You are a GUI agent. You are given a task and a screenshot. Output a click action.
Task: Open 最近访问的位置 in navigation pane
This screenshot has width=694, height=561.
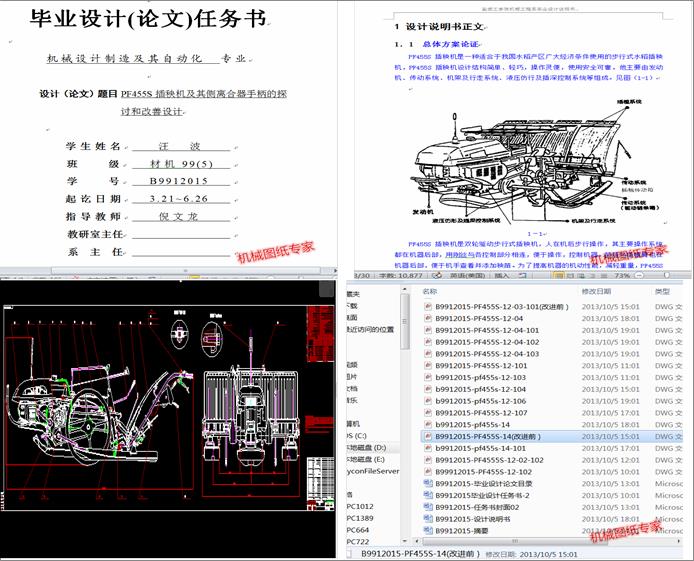370,330
